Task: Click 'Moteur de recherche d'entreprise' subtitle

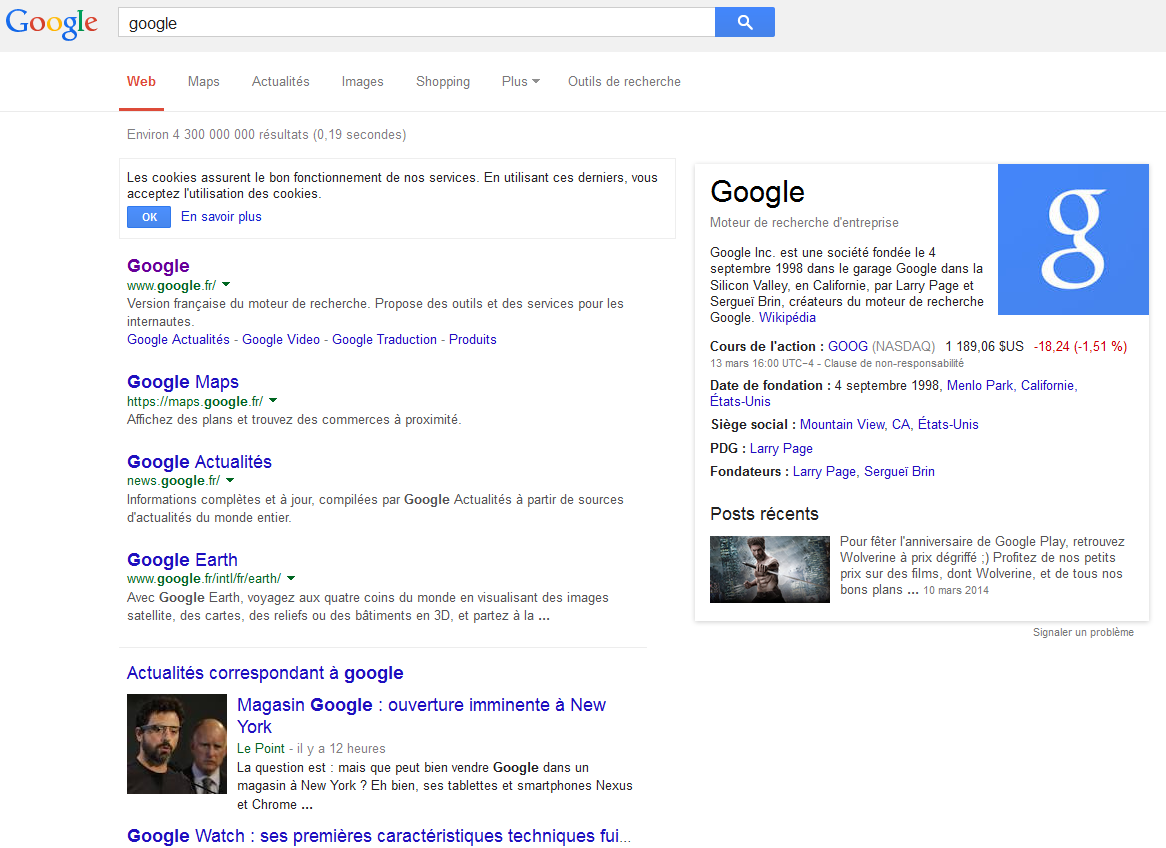Action: [804, 222]
